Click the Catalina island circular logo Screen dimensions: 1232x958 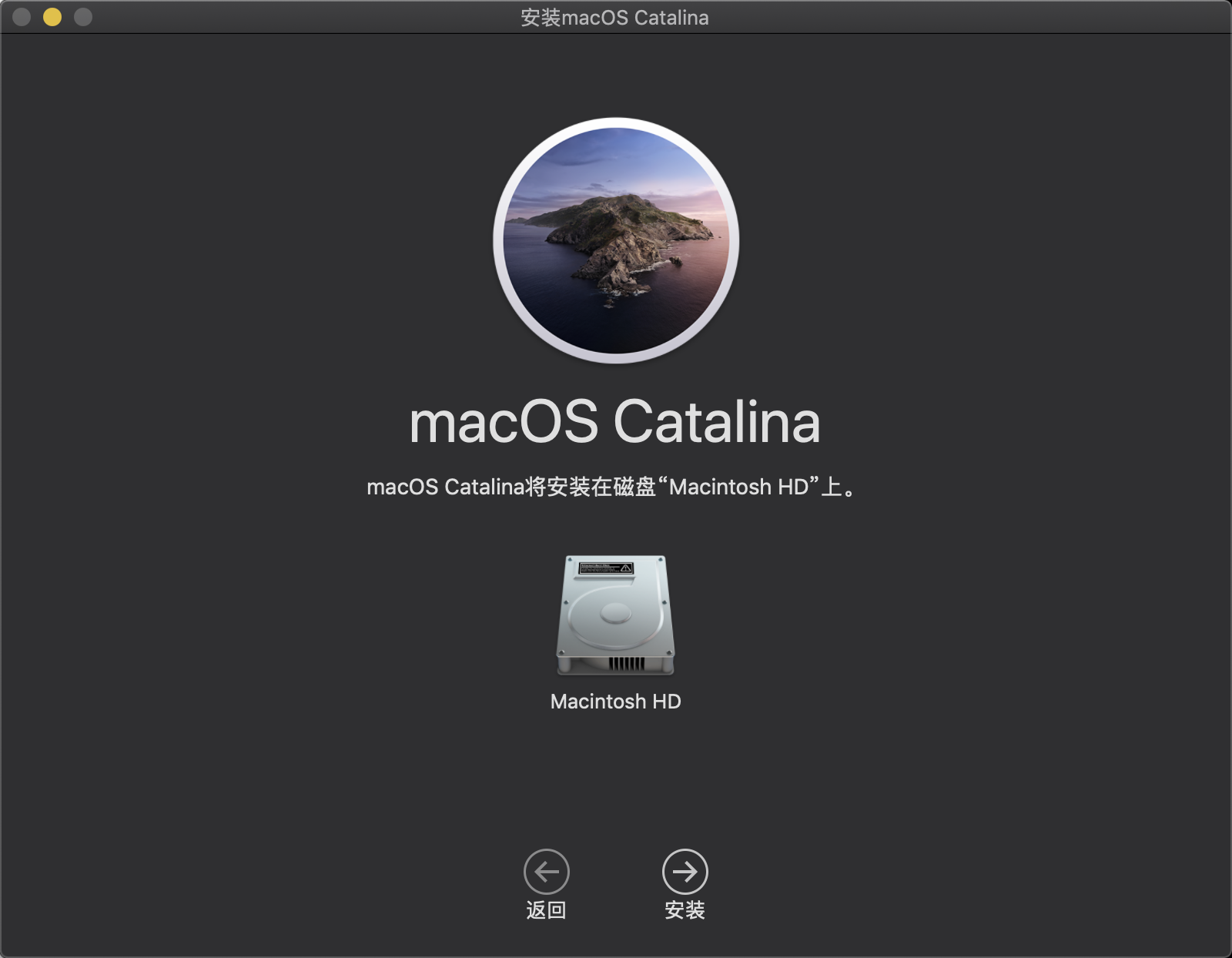point(616,240)
